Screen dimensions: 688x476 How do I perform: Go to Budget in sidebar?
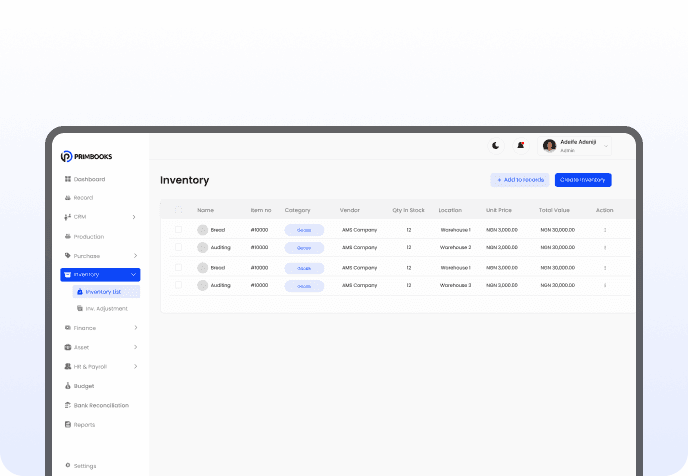[x=79, y=386]
